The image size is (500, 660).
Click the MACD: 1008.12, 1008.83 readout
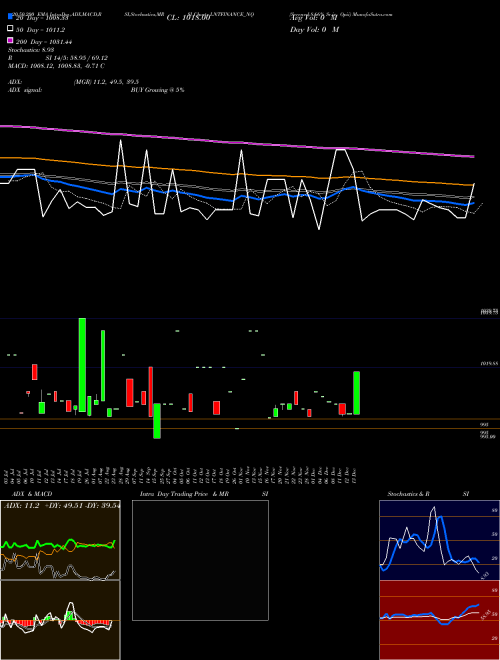point(56,66)
